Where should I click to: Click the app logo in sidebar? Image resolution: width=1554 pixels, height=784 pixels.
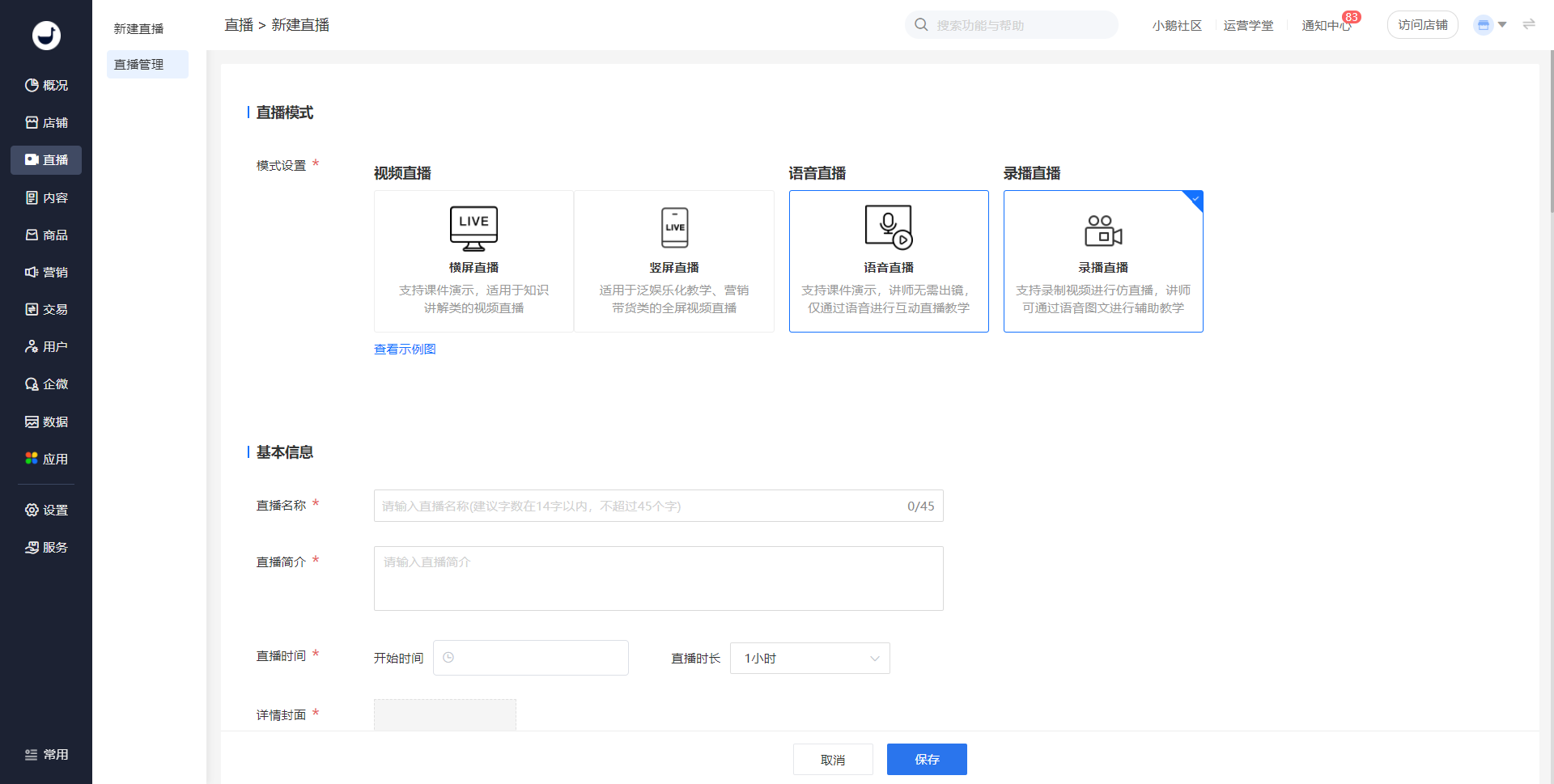click(x=46, y=35)
